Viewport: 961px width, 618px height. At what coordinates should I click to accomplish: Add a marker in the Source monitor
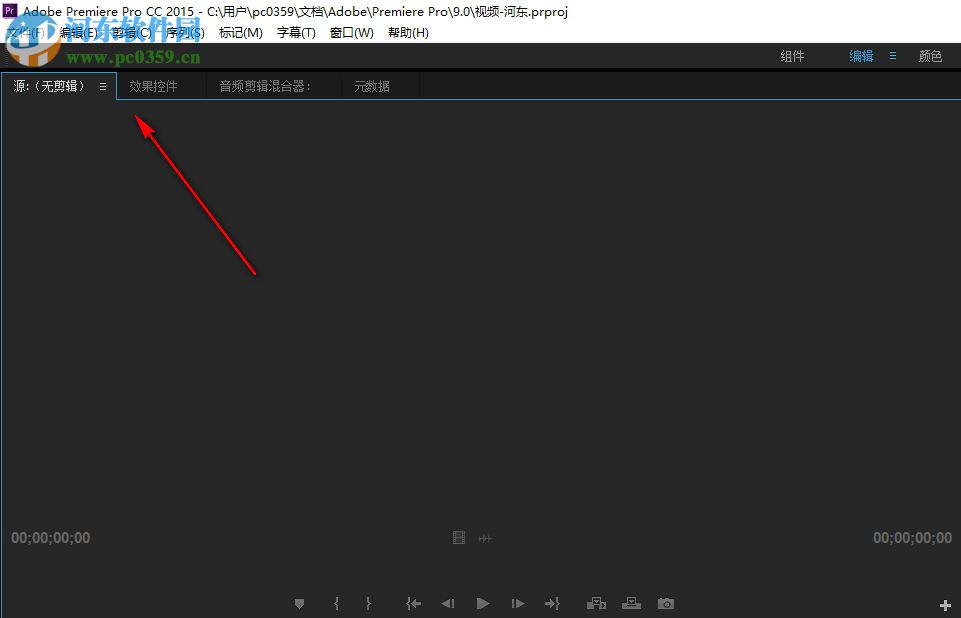click(x=299, y=603)
